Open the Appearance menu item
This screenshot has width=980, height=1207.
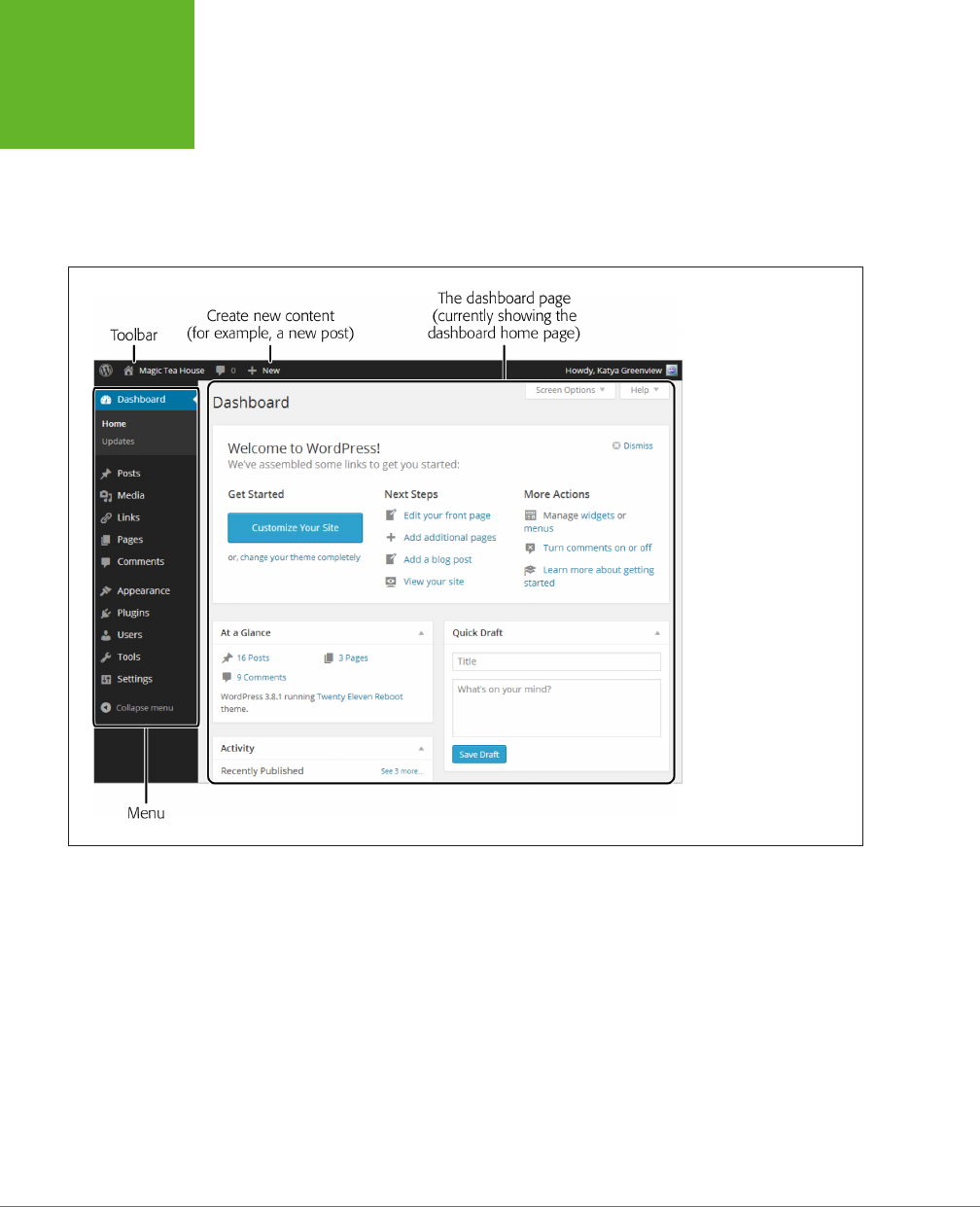click(146, 591)
